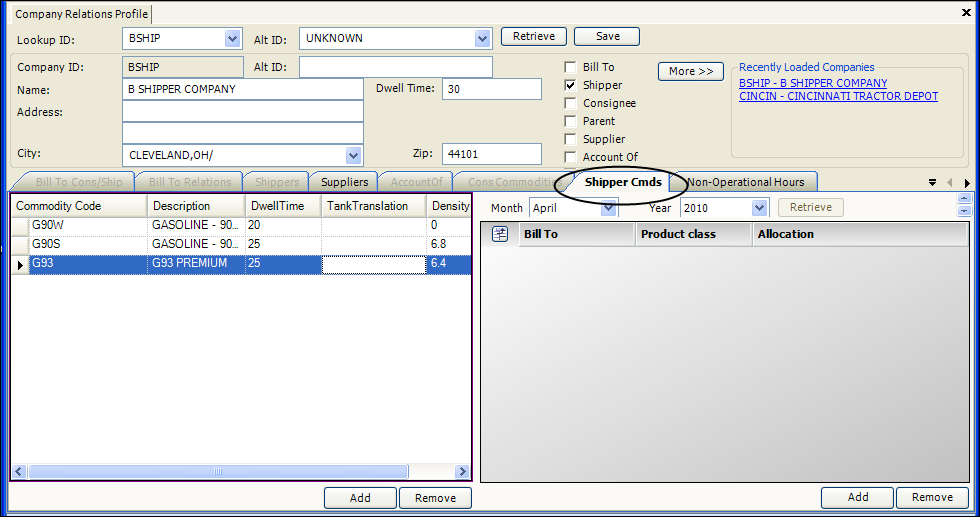Click the More >> button
980x517 pixels.
click(x=691, y=71)
